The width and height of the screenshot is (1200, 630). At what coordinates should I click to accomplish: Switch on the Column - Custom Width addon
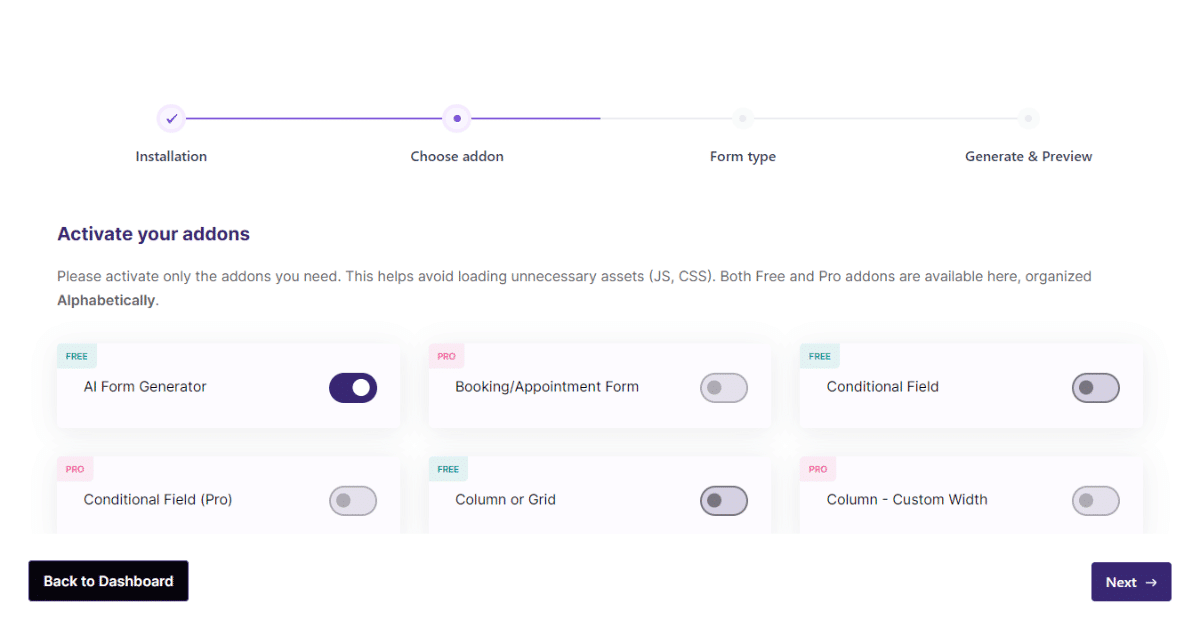[1096, 500]
